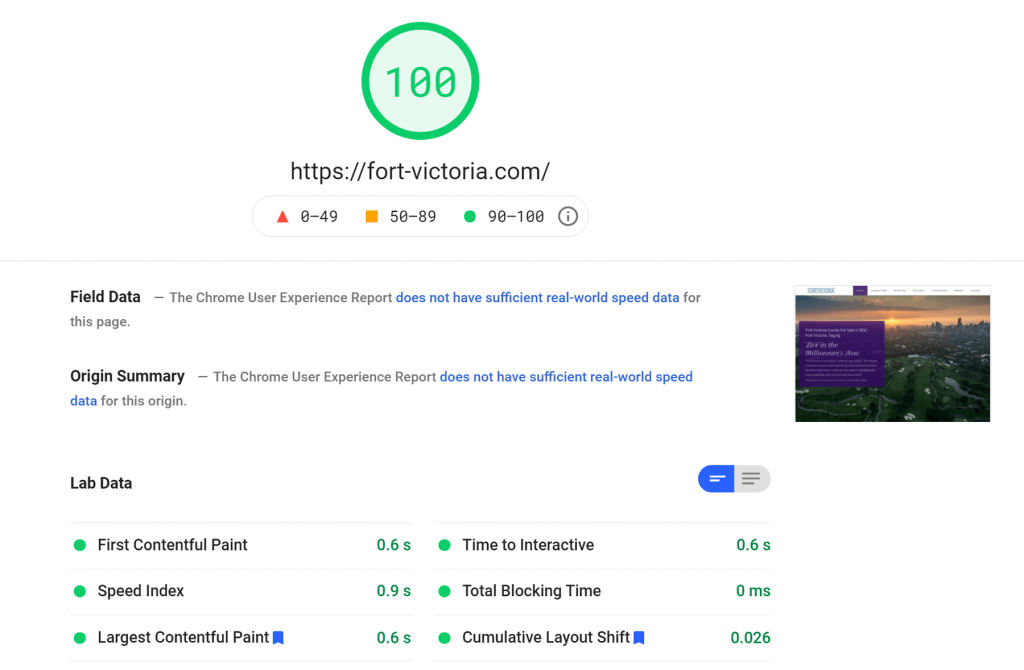Click the green circle 90–100 legend icon

pos(470,216)
